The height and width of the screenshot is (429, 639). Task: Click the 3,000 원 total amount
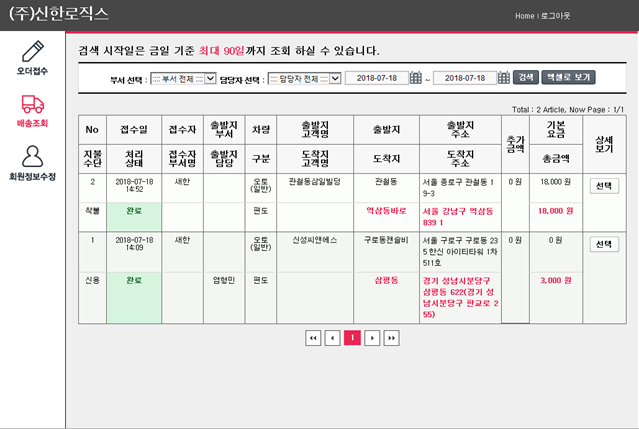pos(555,280)
